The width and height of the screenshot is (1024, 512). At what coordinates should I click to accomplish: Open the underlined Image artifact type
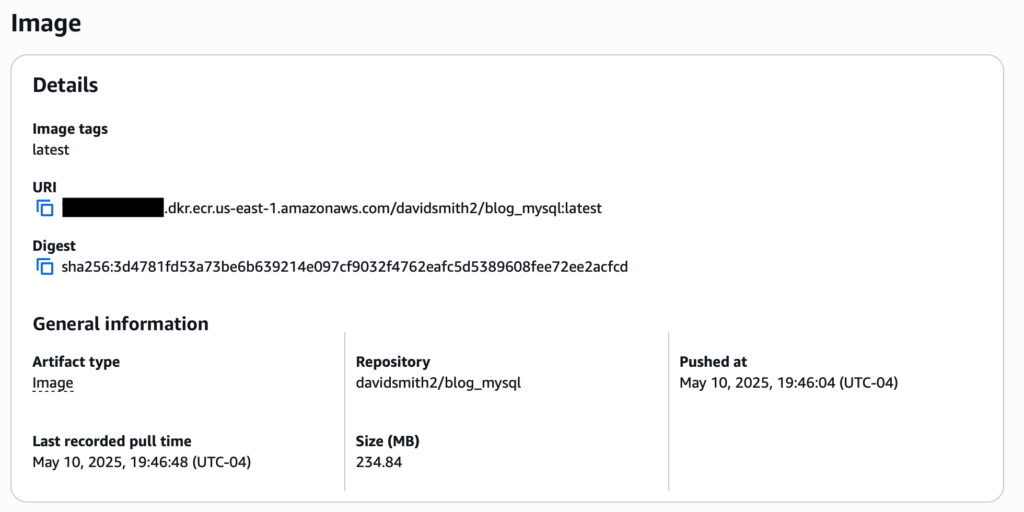[x=53, y=383]
